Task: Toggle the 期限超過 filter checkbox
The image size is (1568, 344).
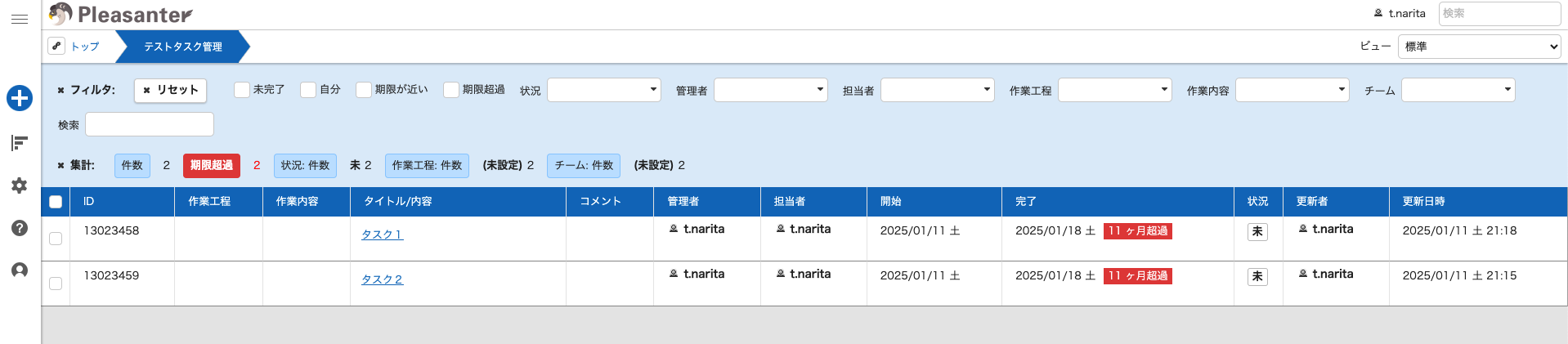Action: [451, 90]
